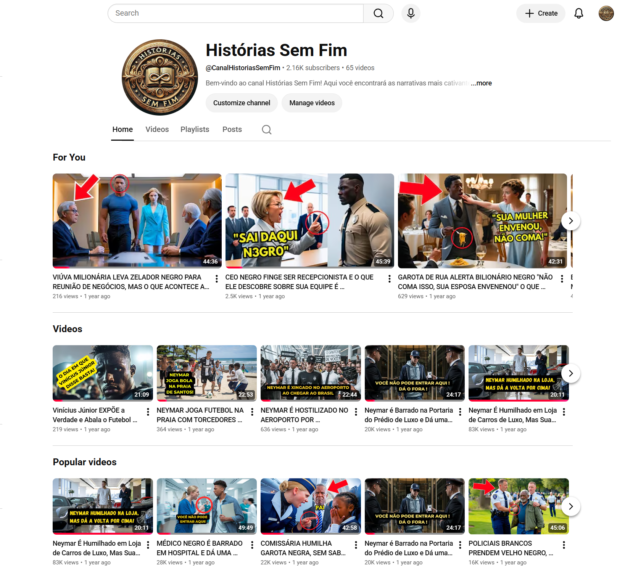Show next For You videos arrow
The width and height of the screenshot is (625, 585).
click(570, 220)
